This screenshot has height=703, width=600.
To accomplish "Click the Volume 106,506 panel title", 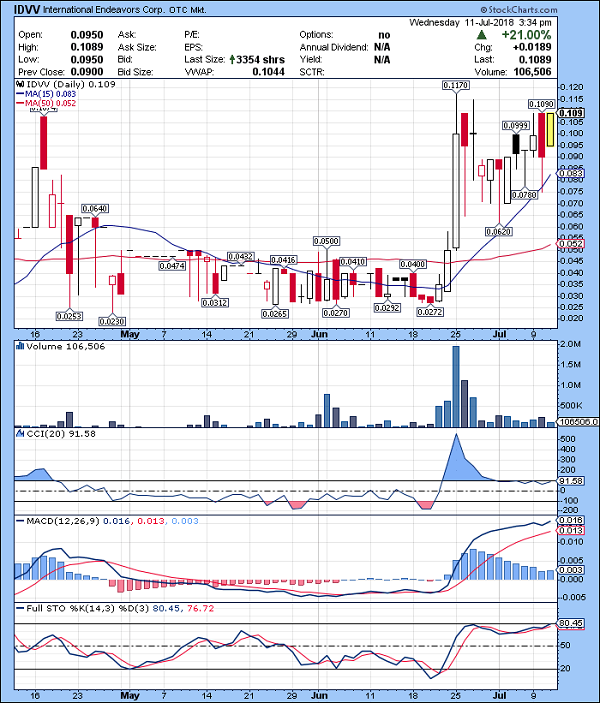I will [x=65, y=347].
